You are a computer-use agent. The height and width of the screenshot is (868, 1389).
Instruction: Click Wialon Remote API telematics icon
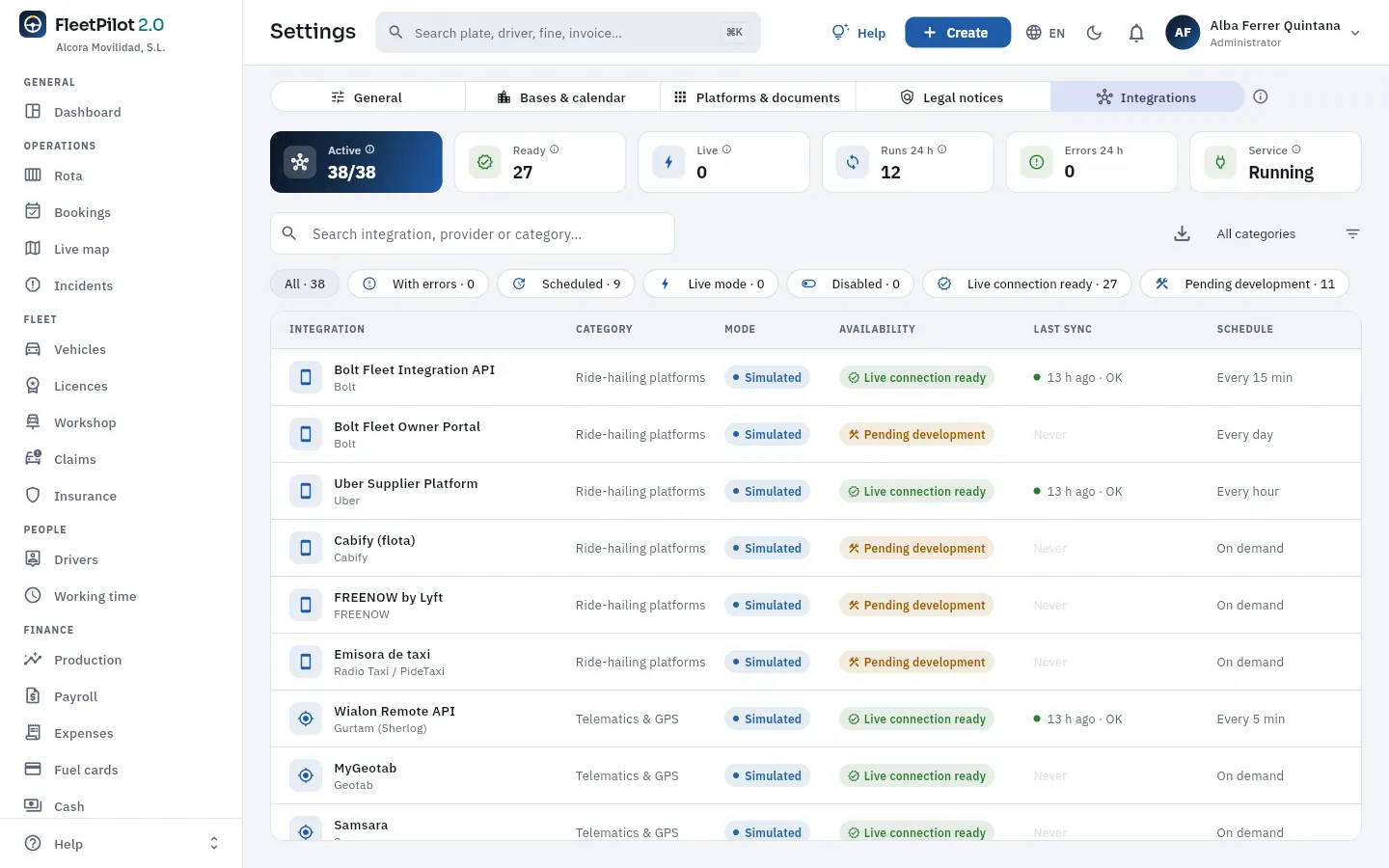point(306,719)
